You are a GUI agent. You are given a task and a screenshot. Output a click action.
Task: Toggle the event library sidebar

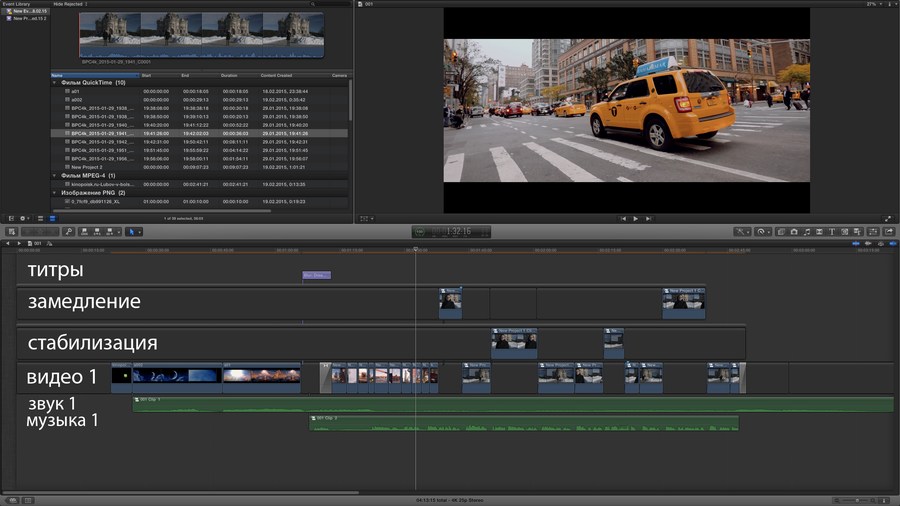click(x=11, y=219)
